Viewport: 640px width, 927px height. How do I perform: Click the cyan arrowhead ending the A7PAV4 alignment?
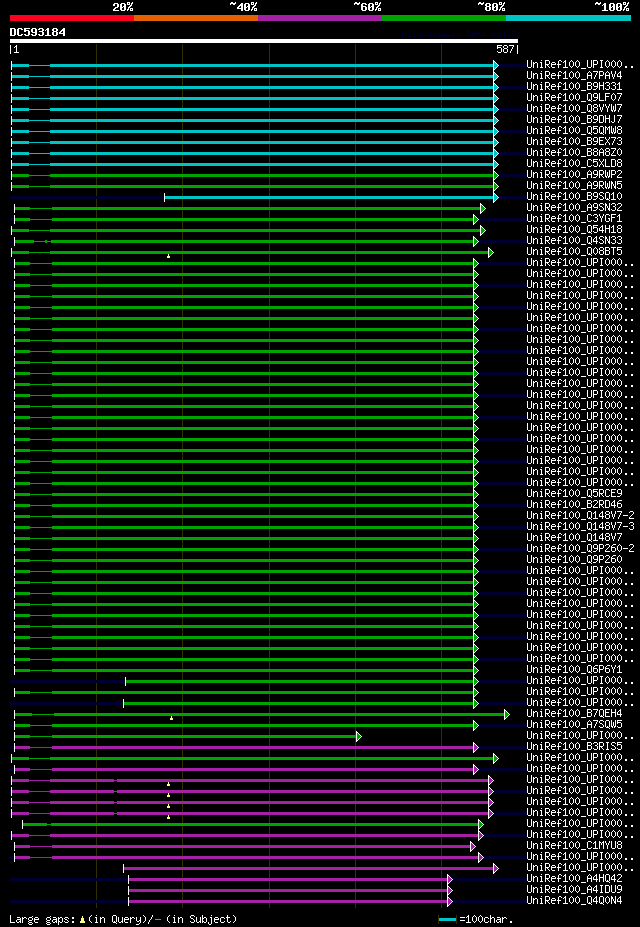[x=496, y=76]
